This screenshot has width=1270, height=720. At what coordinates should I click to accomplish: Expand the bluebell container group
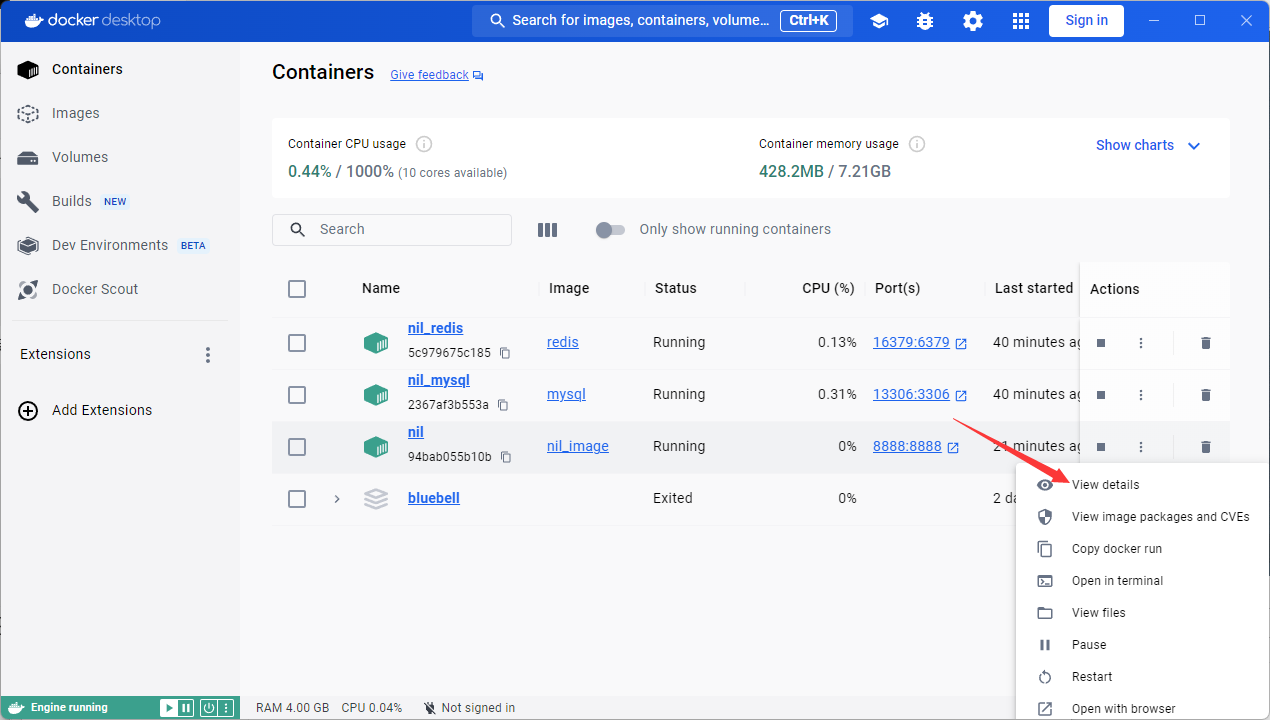(x=337, y=499)
